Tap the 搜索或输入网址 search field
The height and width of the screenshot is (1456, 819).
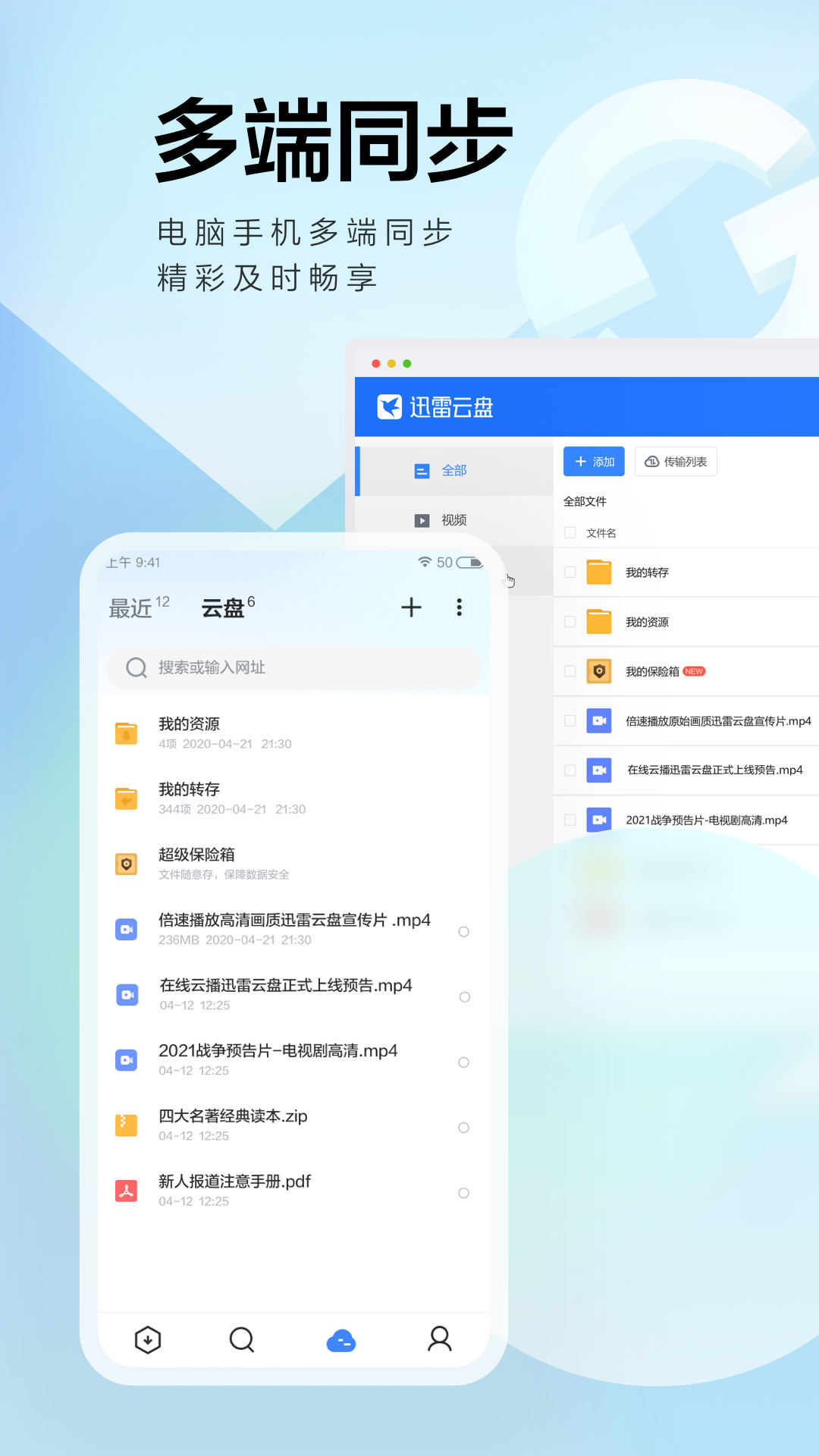pyautogui.click(x=294, y=667)
